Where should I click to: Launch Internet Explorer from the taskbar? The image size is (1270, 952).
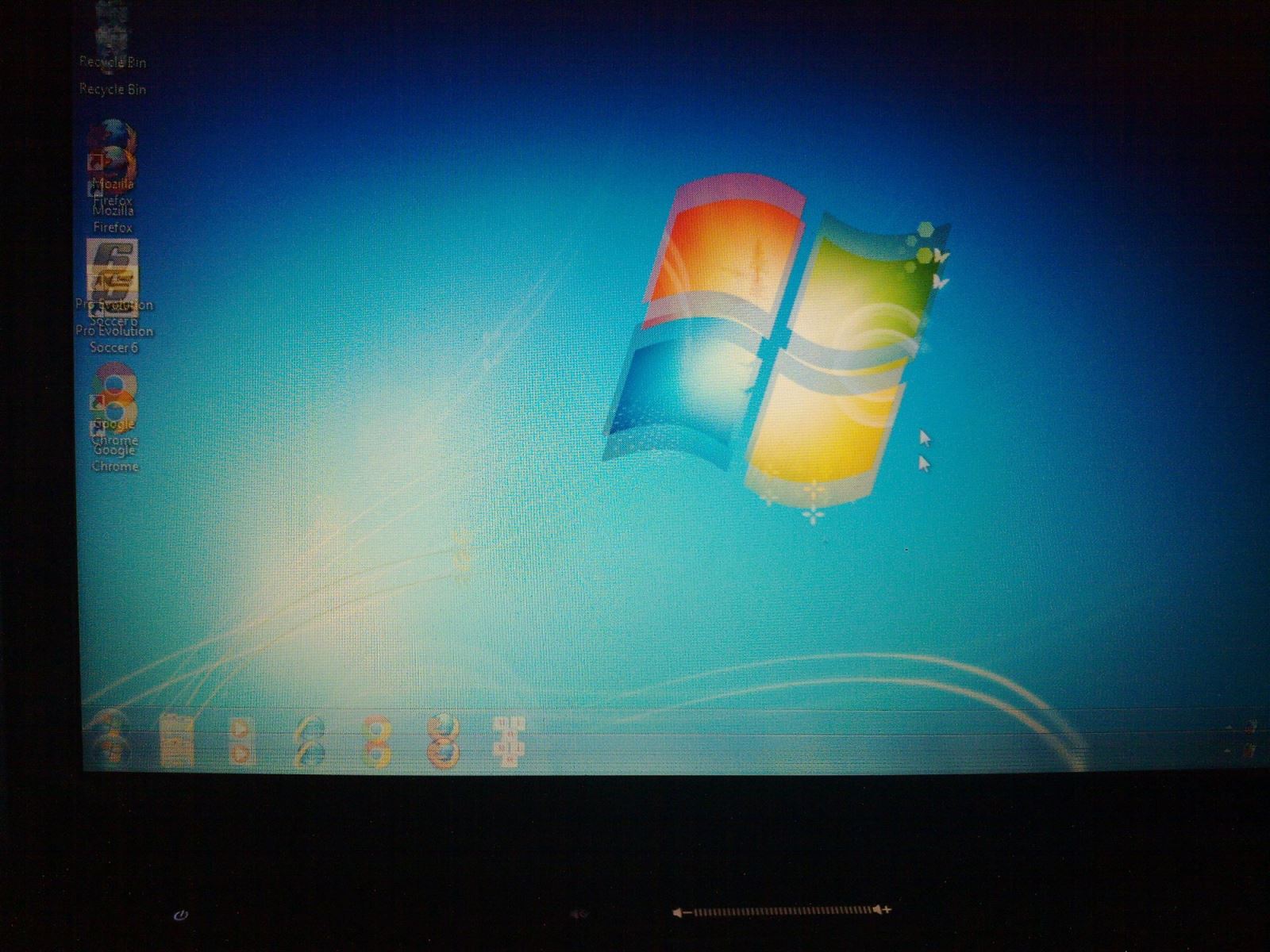tap(310, 740)
